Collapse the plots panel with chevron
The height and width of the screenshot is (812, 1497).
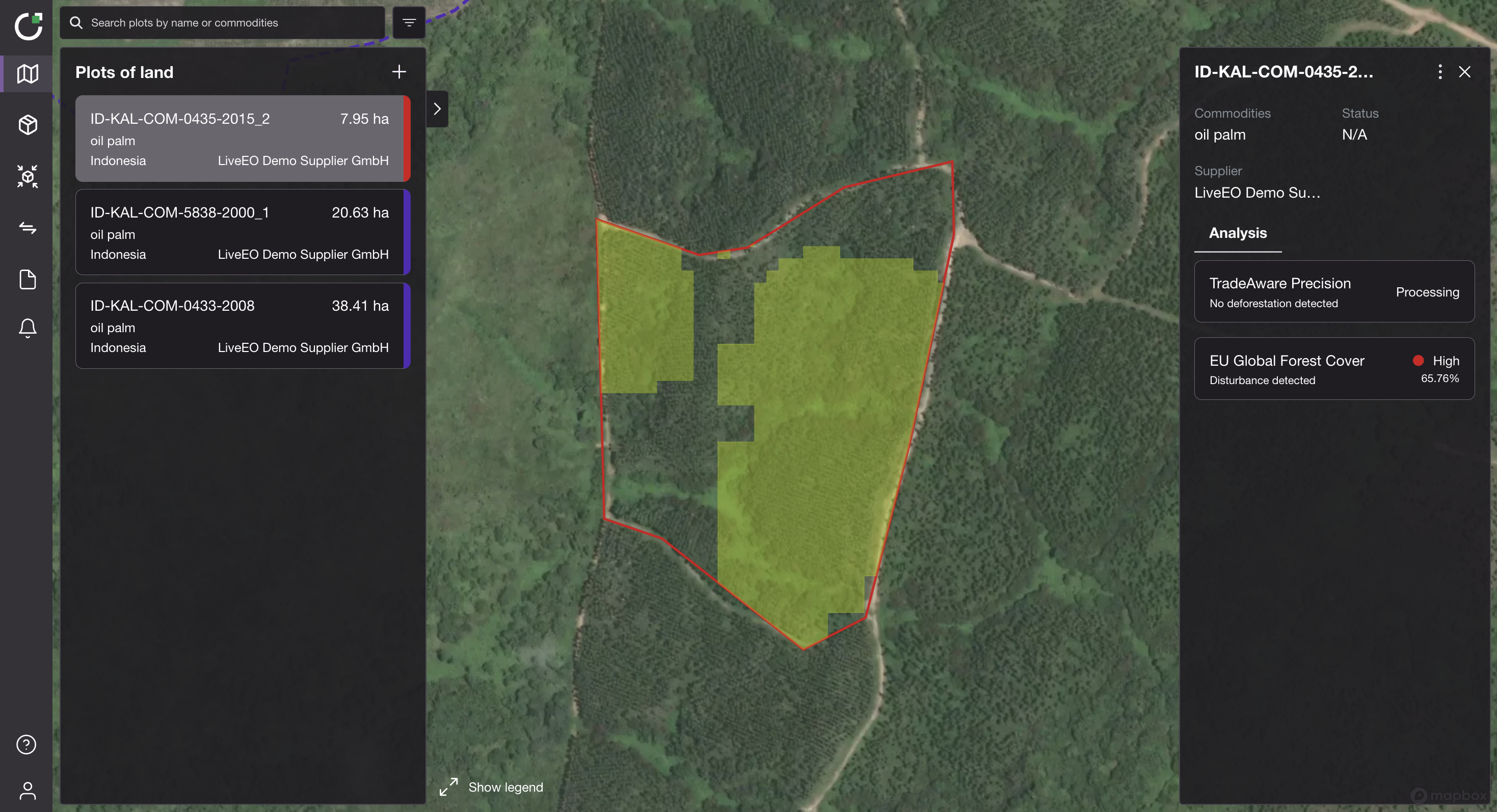[x=437, y=109]
